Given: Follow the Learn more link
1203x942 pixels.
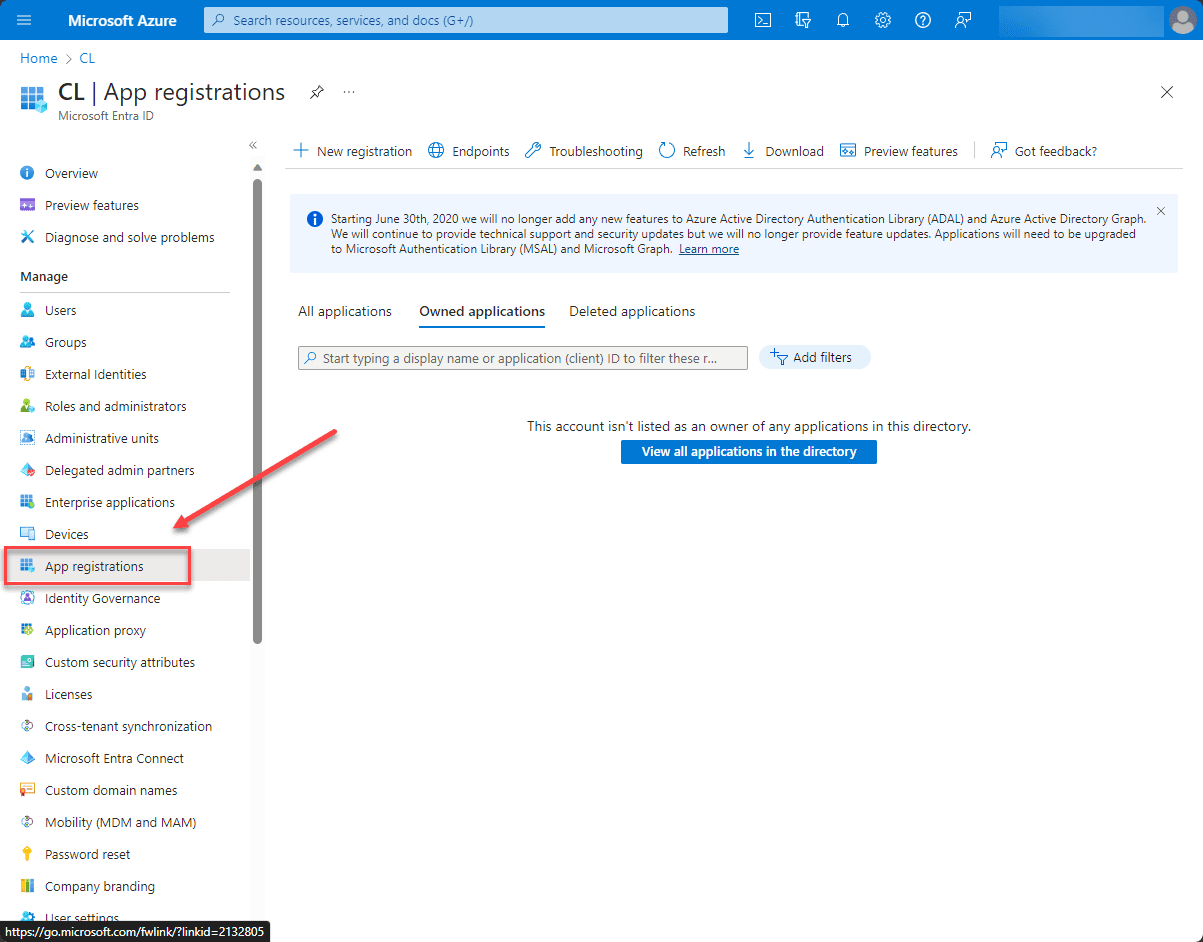Looking at the screenshot, I should click(709, 249).
